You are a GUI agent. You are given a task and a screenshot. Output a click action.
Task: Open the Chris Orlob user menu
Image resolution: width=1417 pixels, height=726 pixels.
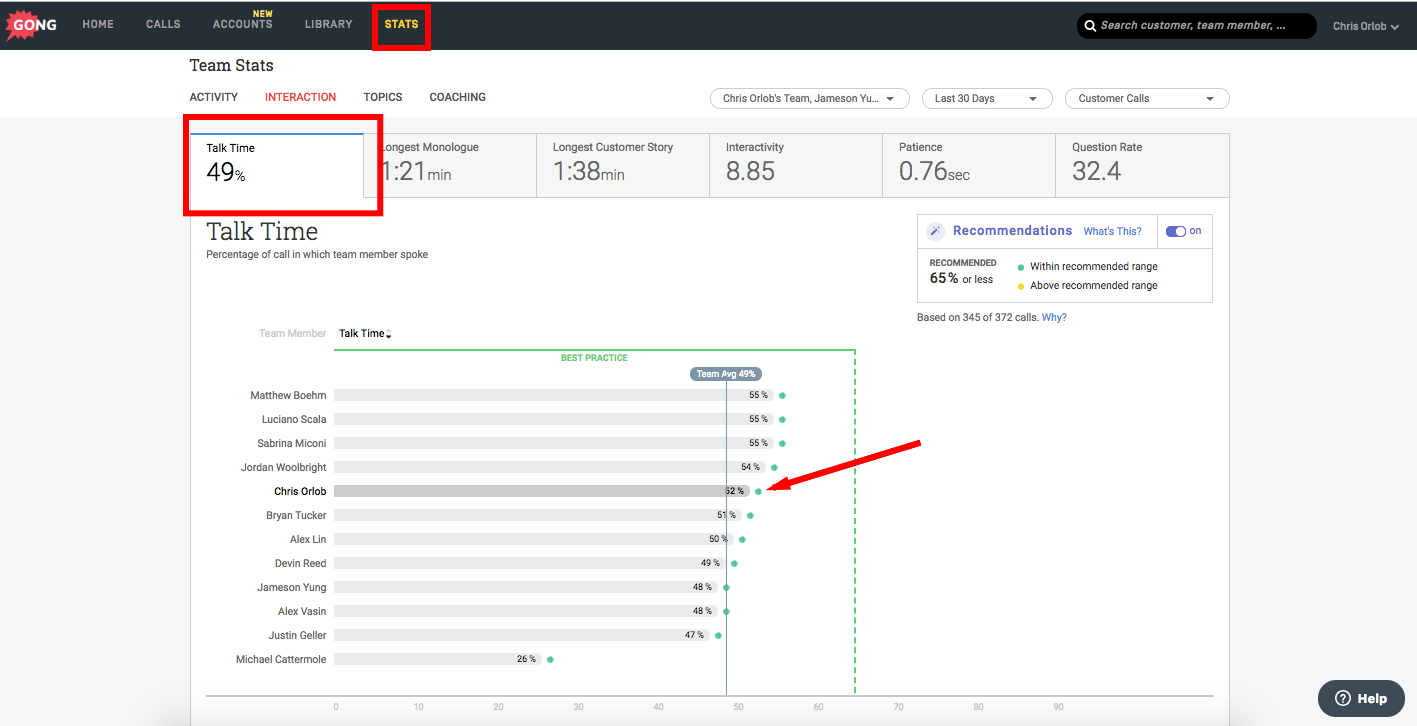[1365, 26]
